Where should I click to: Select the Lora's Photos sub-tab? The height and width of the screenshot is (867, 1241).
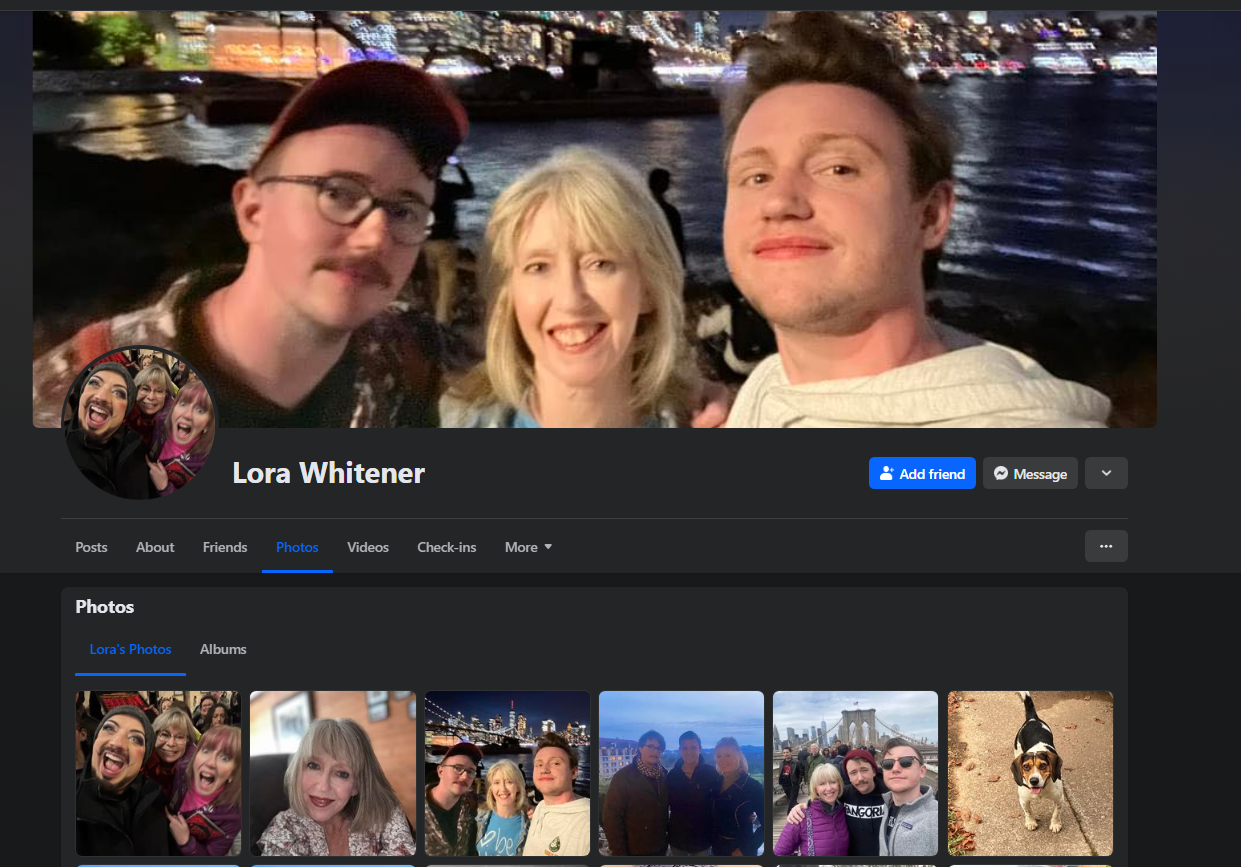(130, 649)
